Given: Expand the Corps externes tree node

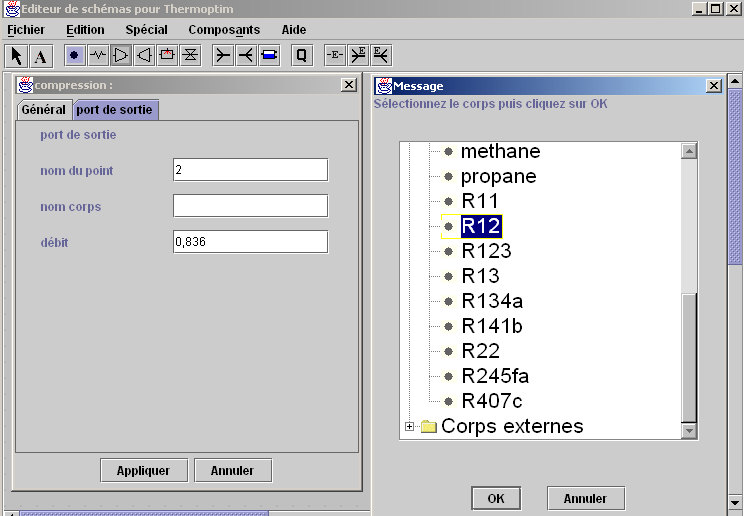Looking at the screenshot, I should pos(409,426).
